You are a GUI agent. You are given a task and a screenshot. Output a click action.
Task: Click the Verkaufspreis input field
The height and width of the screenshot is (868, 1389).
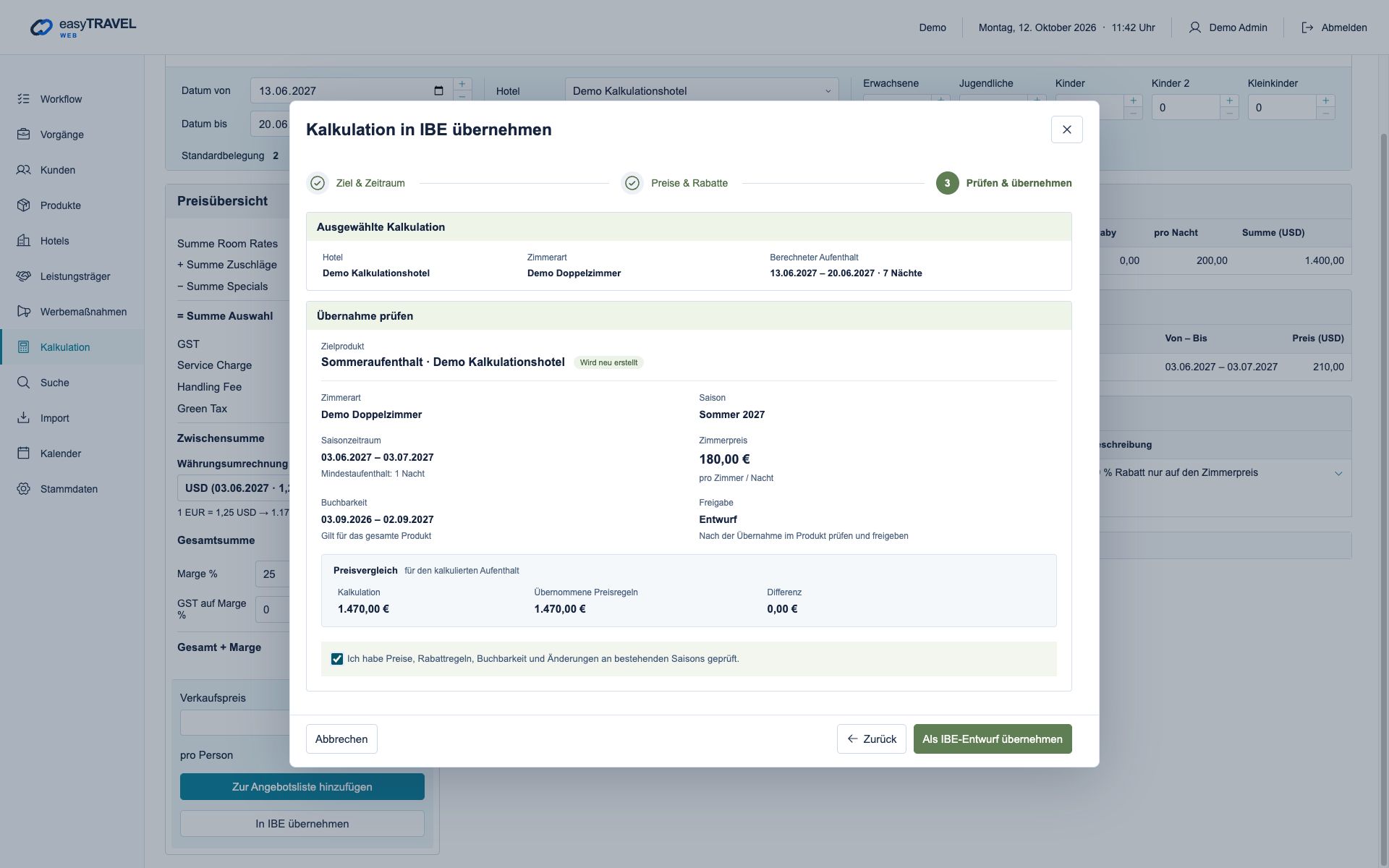(x=235, y=723)
